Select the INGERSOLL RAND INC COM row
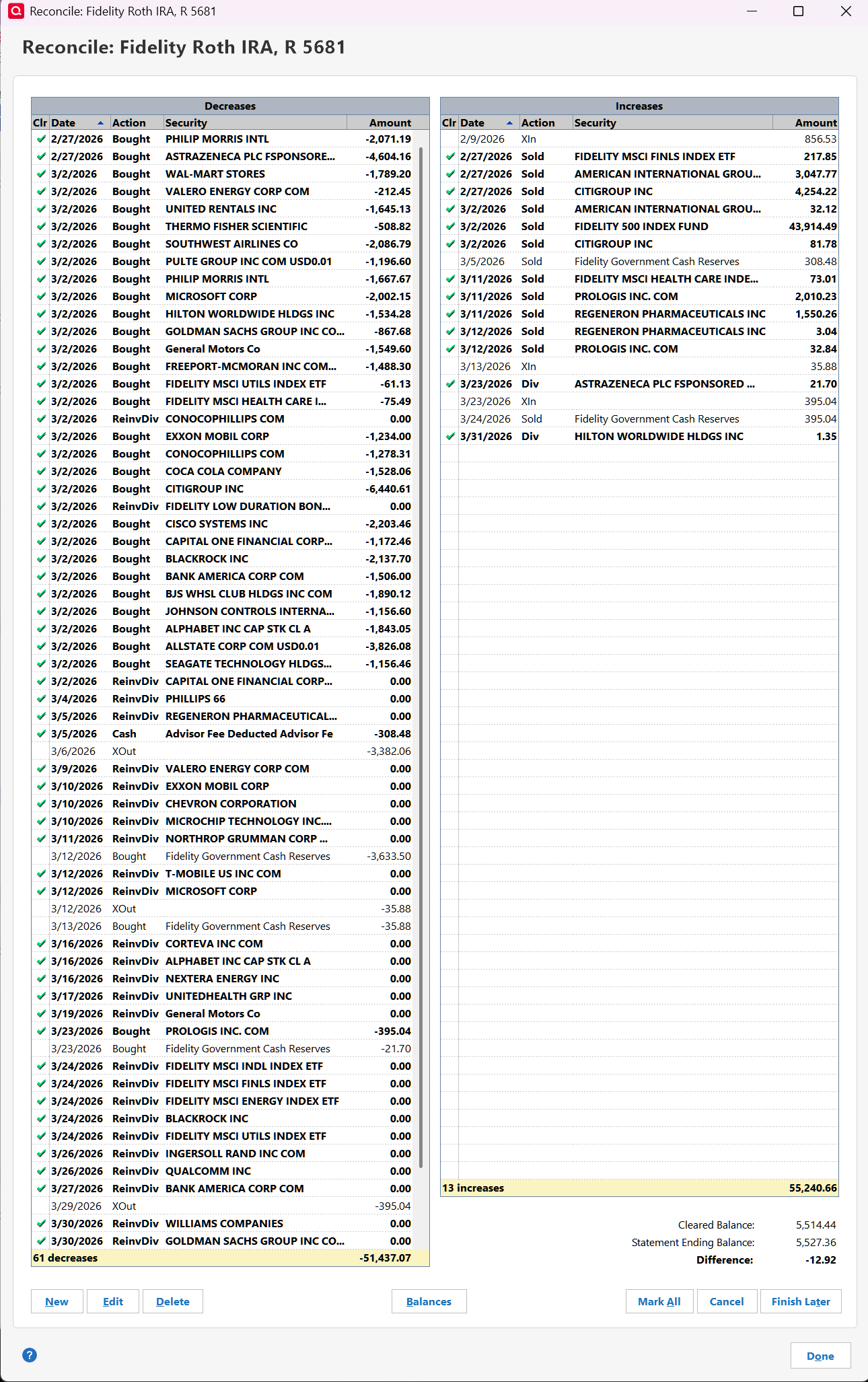The height and width of the screenshot is (1382, 868). point(223,1153)
